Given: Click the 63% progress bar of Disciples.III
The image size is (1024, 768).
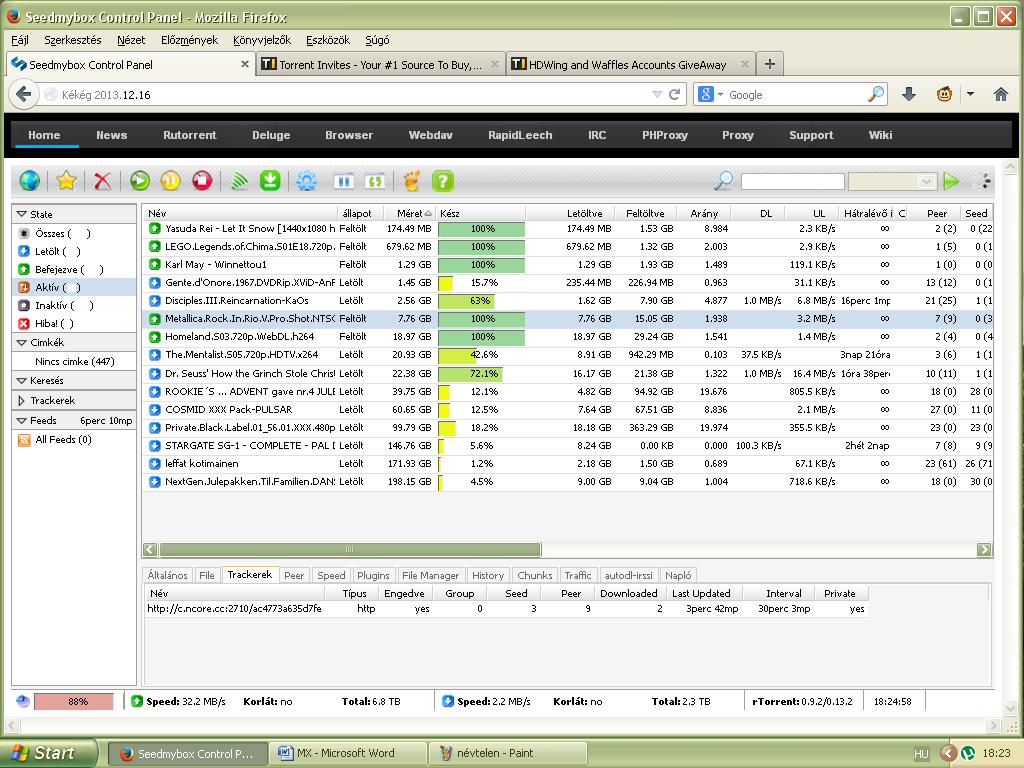Looking at the screenshot, I should (481, 301).
